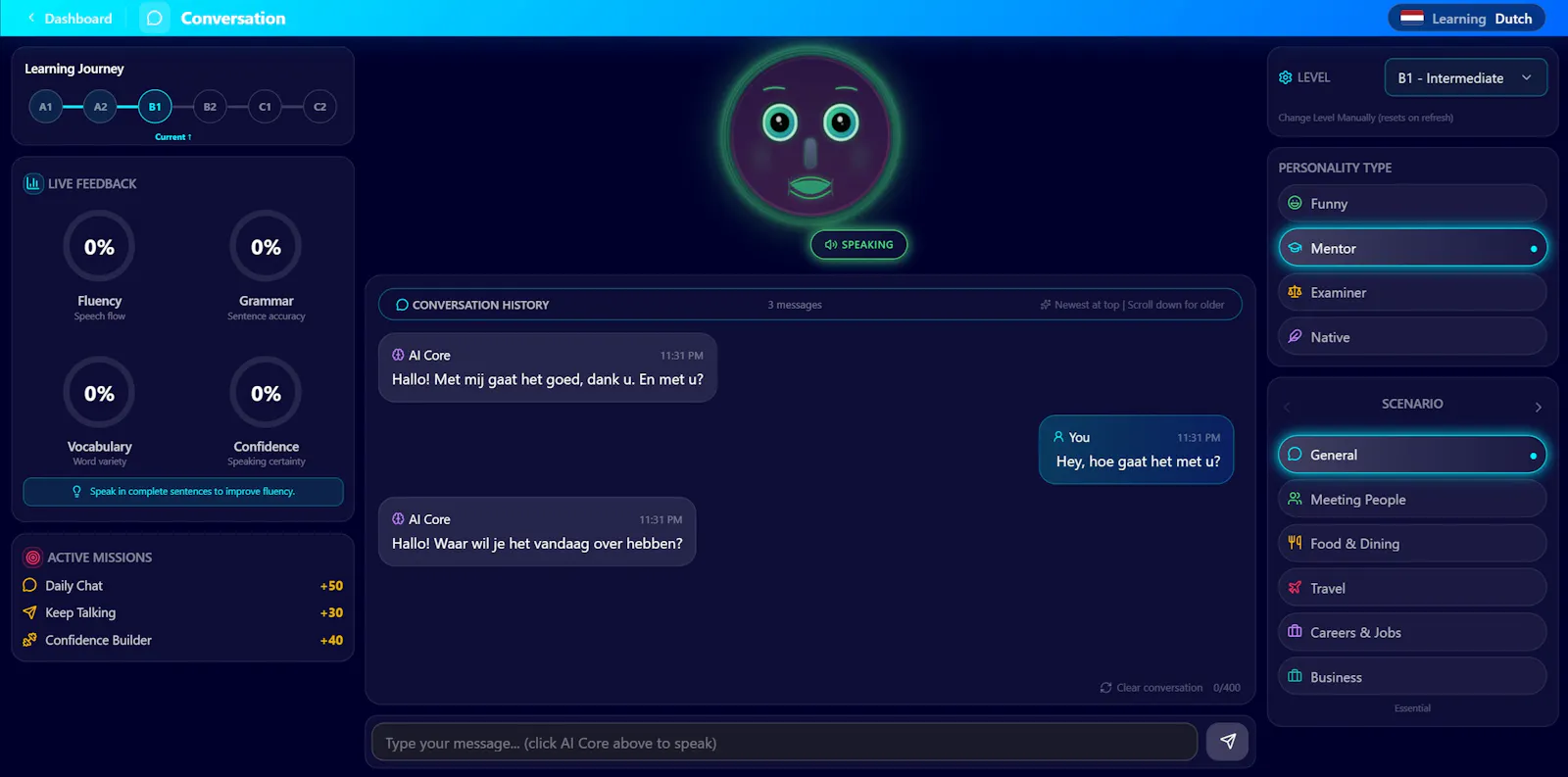Click the Dashboard back link
Image resolution: width=1568 pixels, height=777 pixels.
(x=69, y=19)
